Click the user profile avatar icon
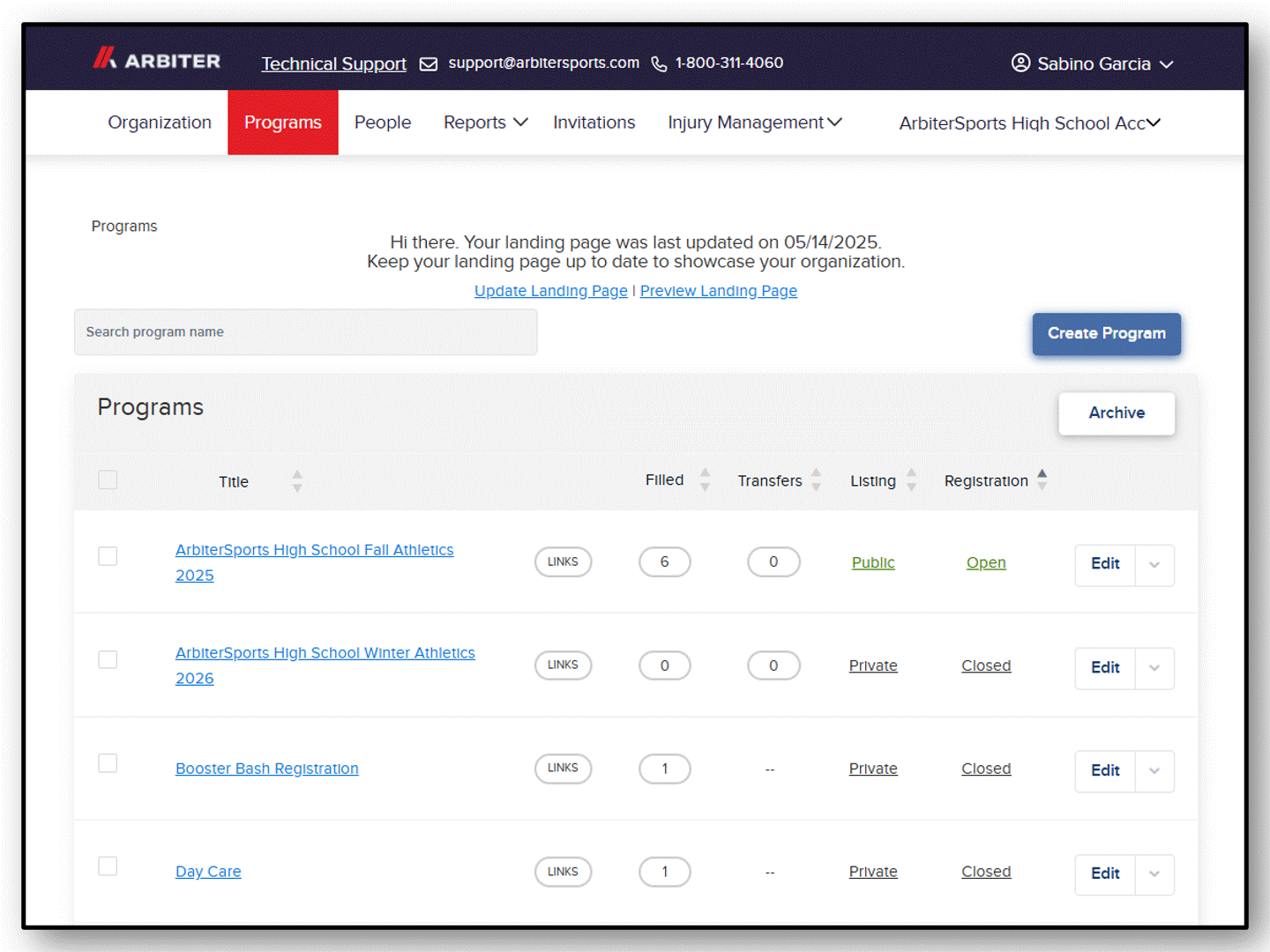The height and width of the screenshot is (952, 1270). [x=1020, y=63]
